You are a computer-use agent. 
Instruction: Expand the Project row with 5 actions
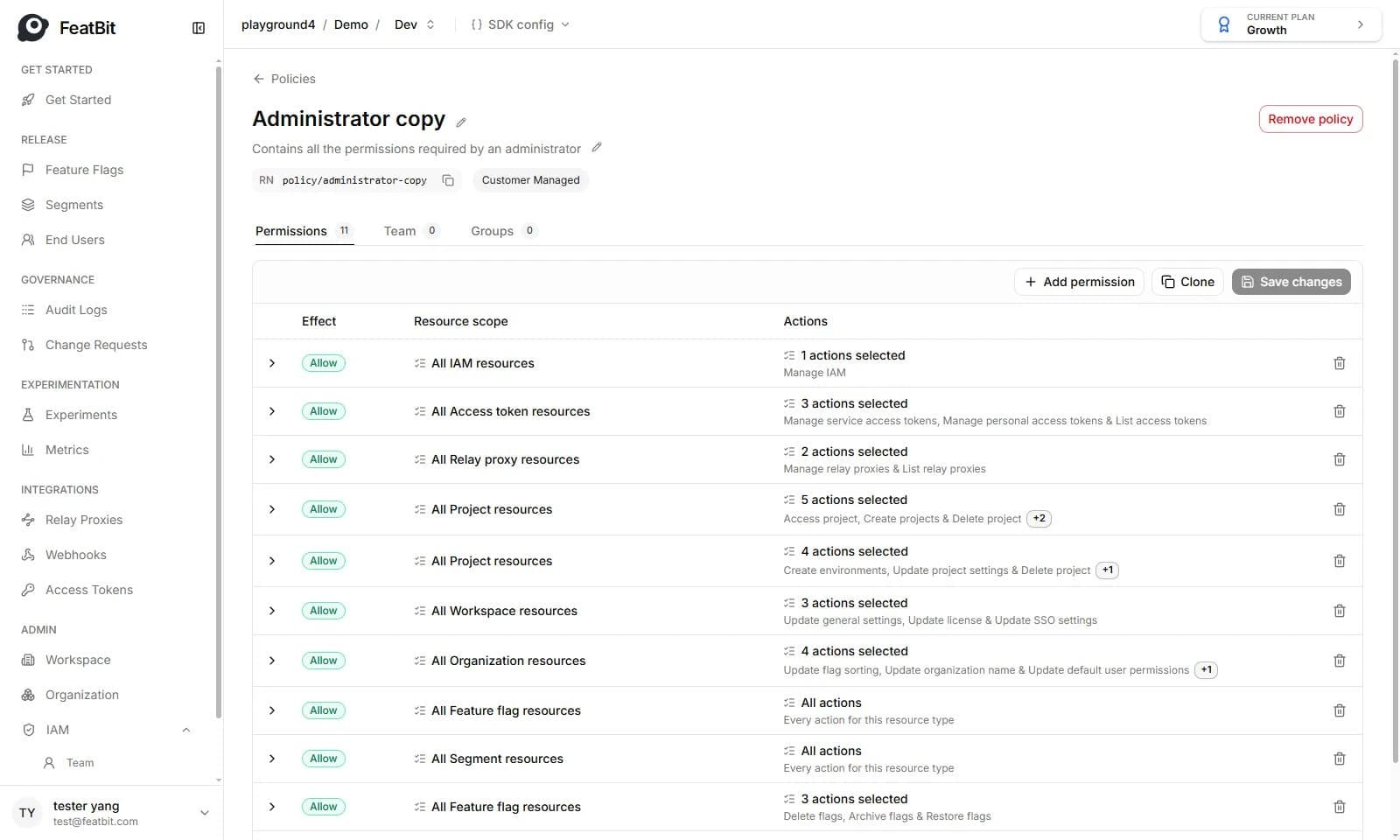click(x=272, y=509)
